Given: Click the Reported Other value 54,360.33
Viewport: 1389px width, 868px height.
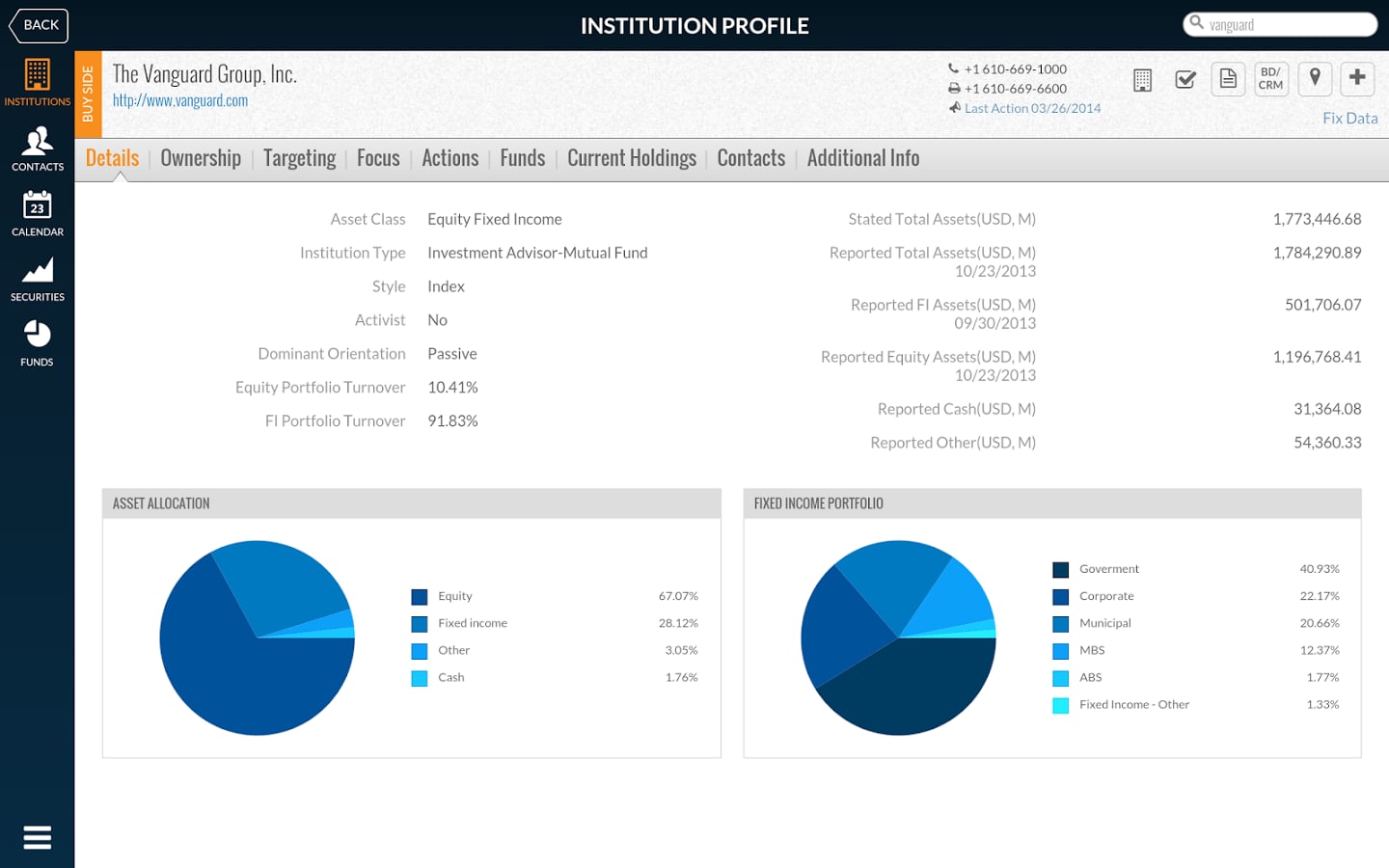Looking at the screenshot, I should click(1327, 443).
